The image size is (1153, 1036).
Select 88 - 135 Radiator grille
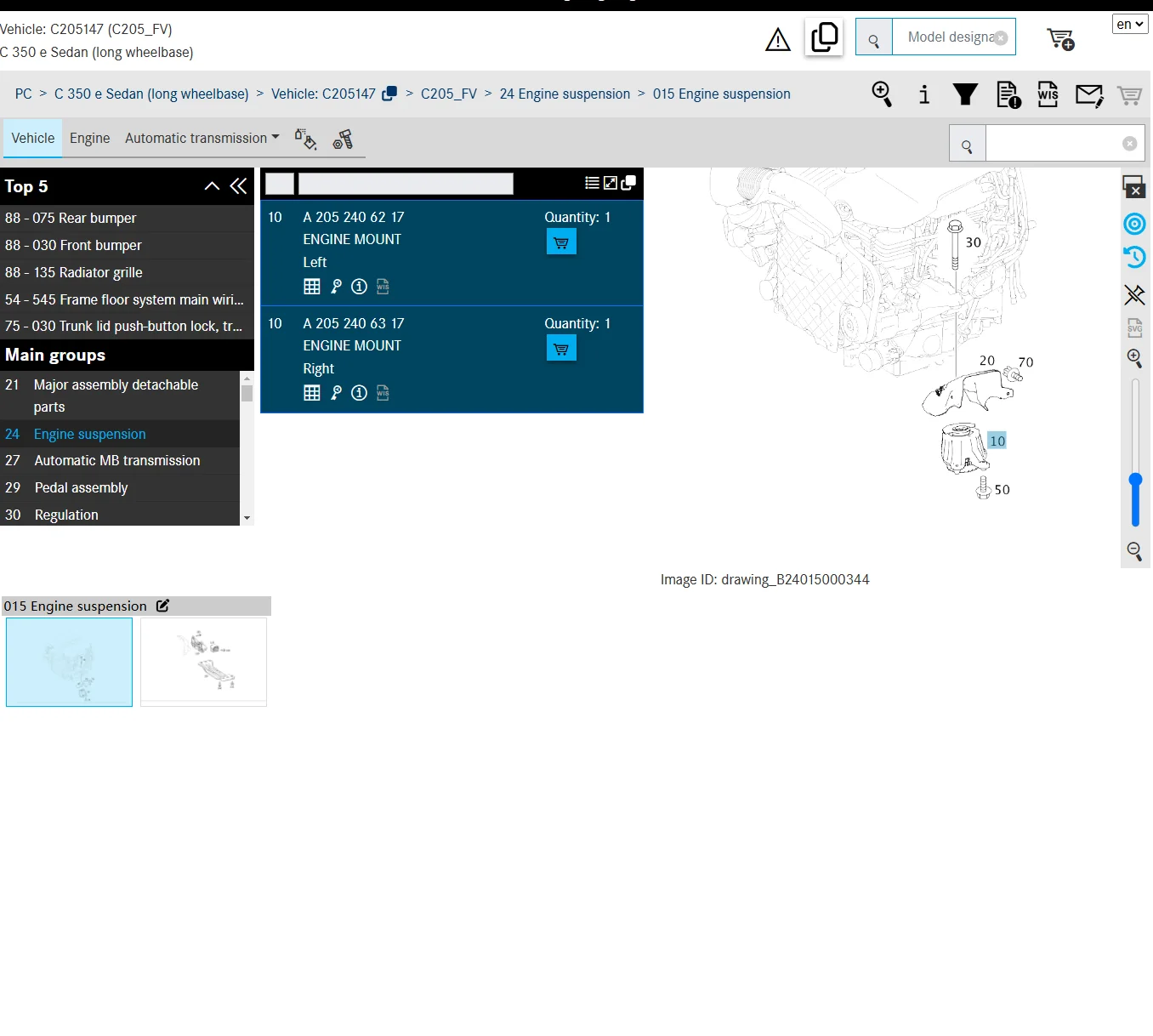pos(127,272)
